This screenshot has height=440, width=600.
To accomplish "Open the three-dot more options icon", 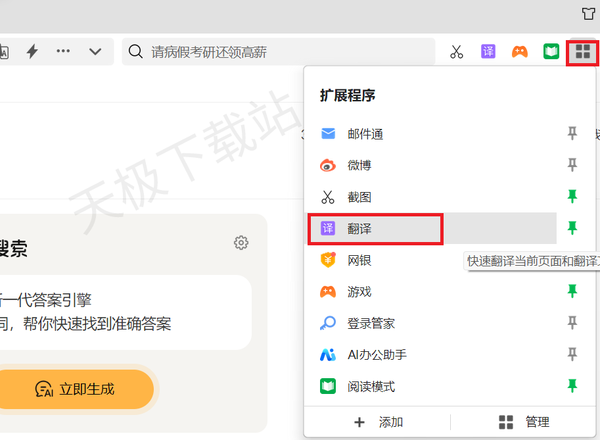I will [63, 51].
